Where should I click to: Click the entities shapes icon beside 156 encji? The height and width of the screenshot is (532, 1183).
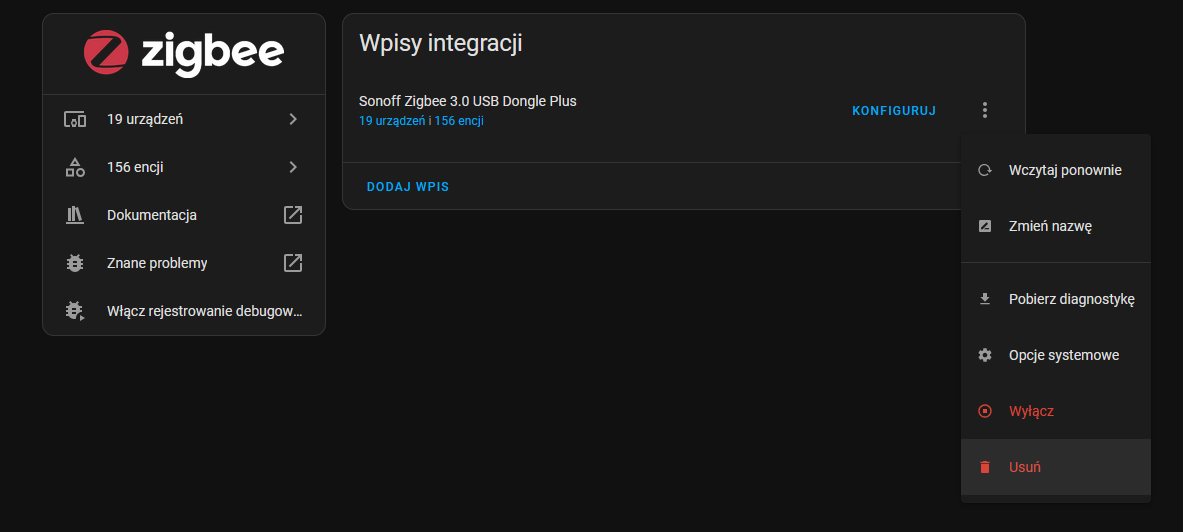click(75, 168)
